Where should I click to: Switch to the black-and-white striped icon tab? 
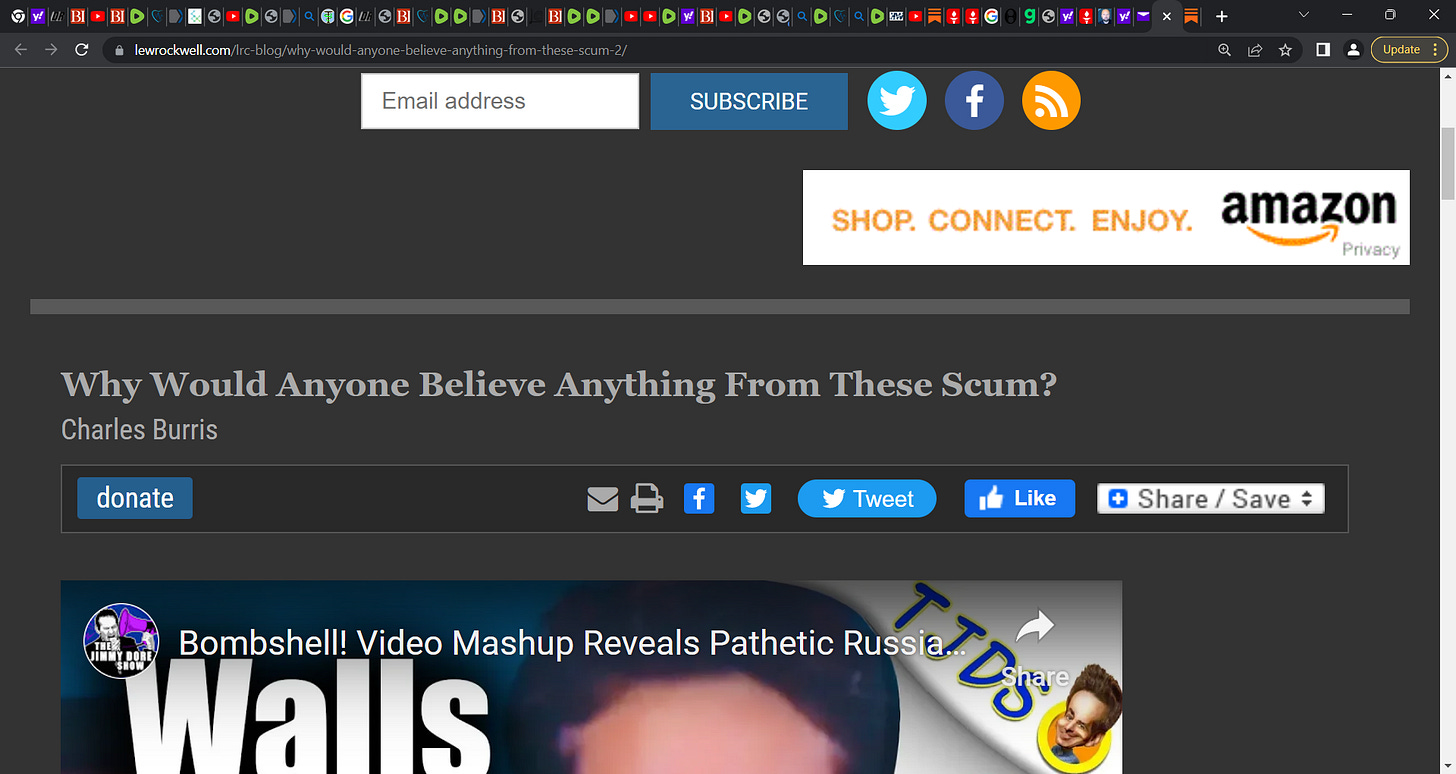coord(896,16)
